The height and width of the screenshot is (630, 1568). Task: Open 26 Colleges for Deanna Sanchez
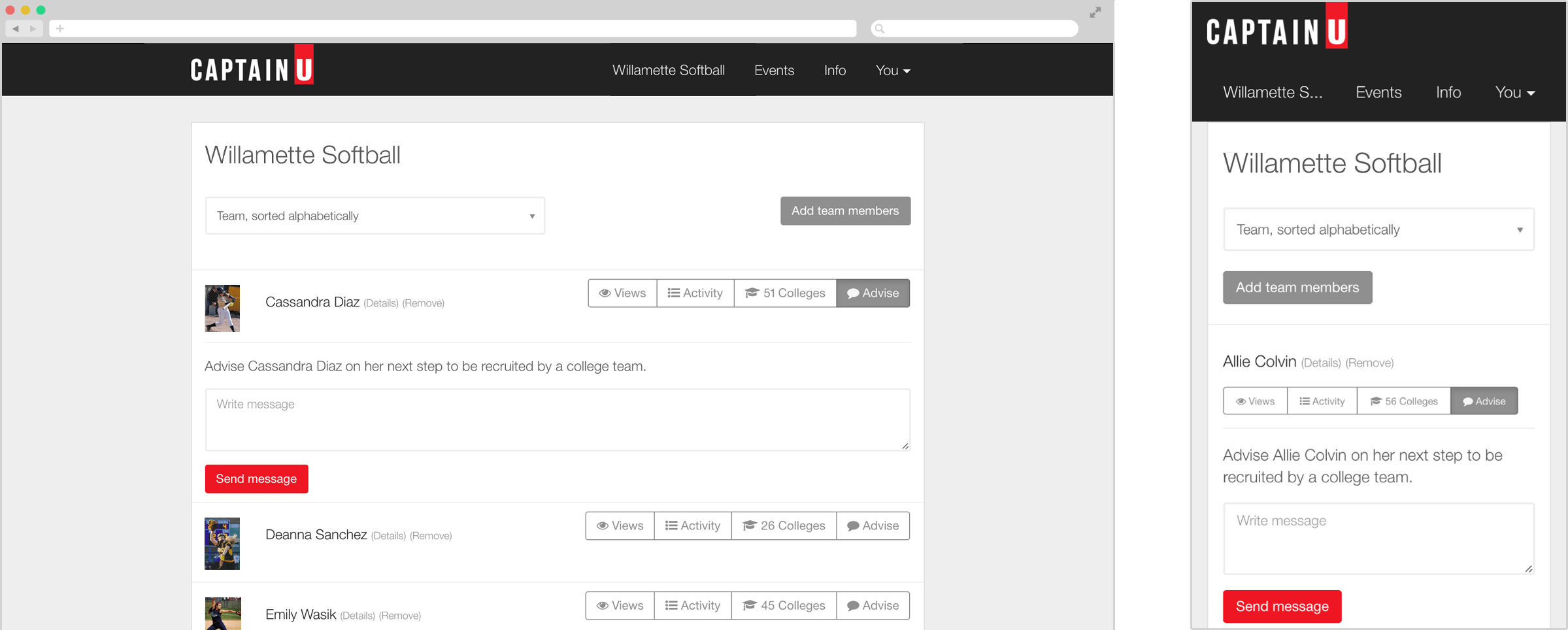pyautogui.click(x=784, y=525)
